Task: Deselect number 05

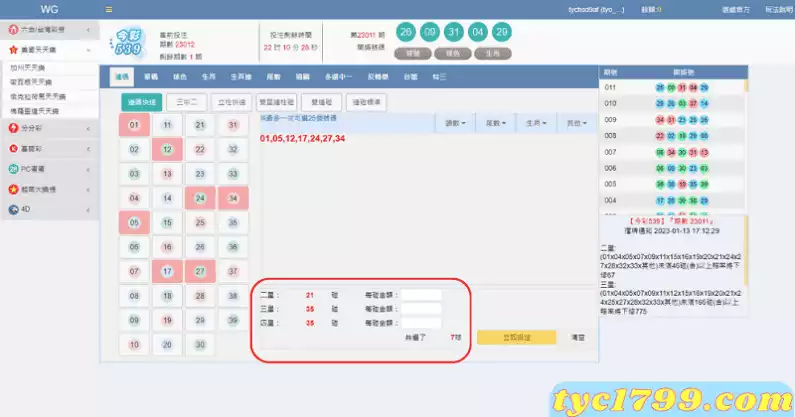Action: (134, 222)
